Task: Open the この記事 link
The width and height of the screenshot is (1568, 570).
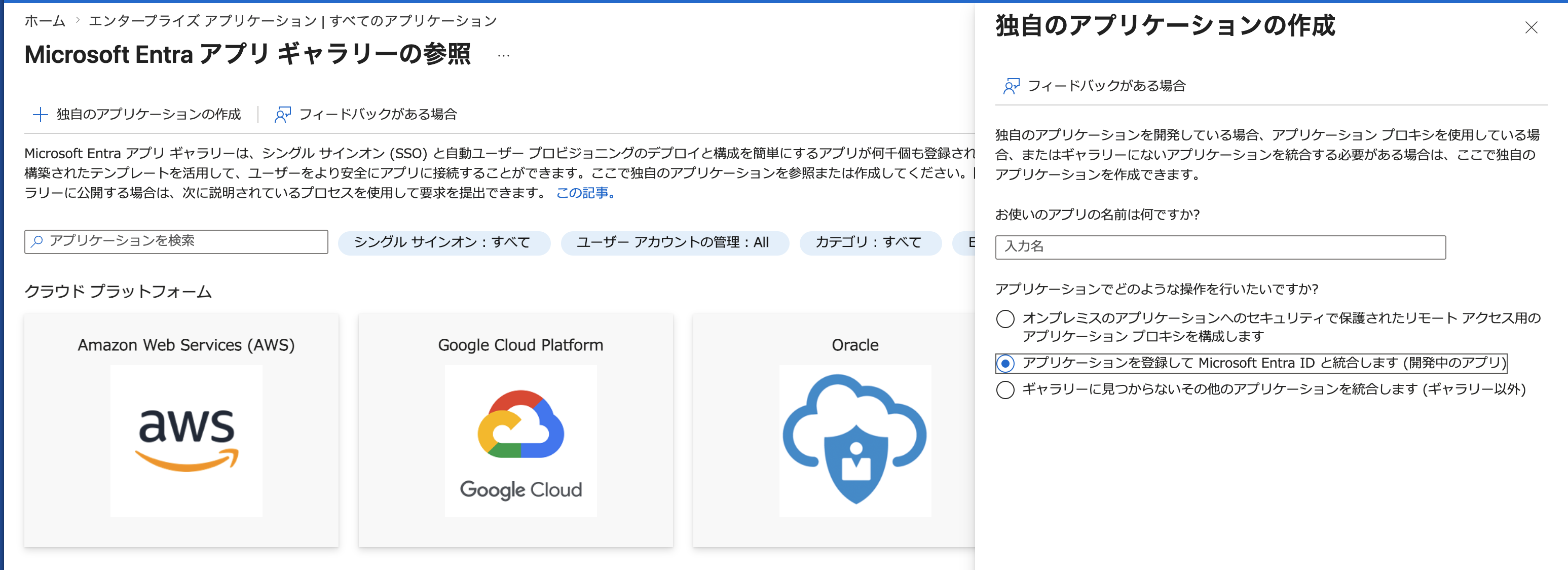Action: [x=585, y=193]
